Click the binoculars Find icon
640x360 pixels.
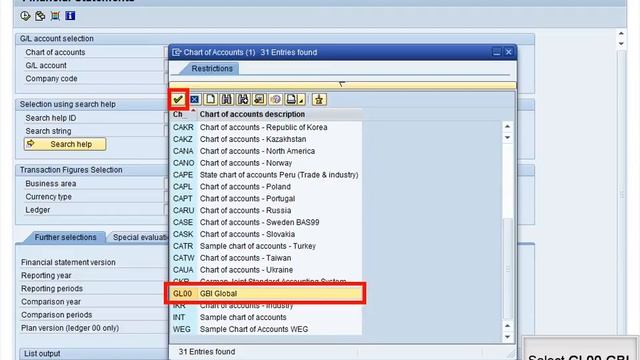227,99
